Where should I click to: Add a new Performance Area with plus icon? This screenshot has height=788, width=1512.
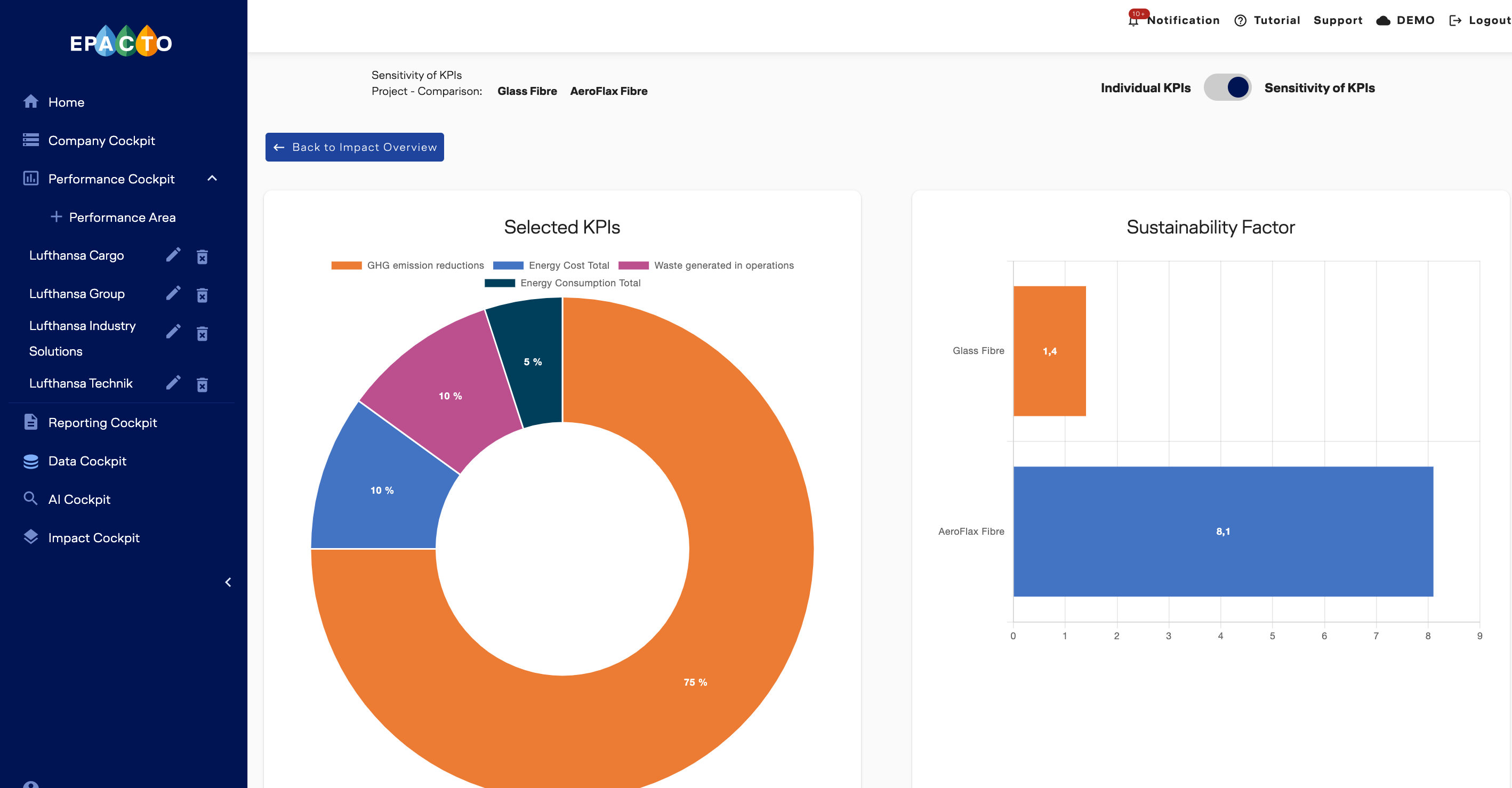point(57,216)
